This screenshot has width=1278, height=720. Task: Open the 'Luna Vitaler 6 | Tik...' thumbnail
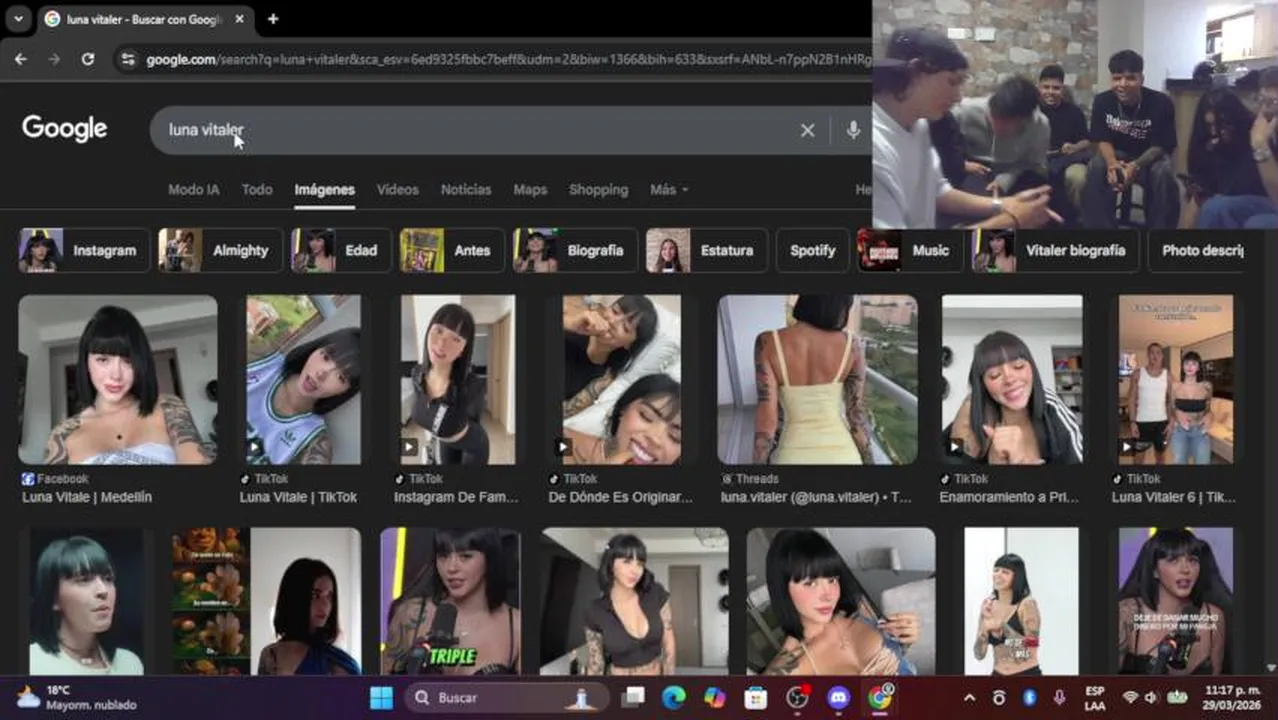coord(1176,380)
